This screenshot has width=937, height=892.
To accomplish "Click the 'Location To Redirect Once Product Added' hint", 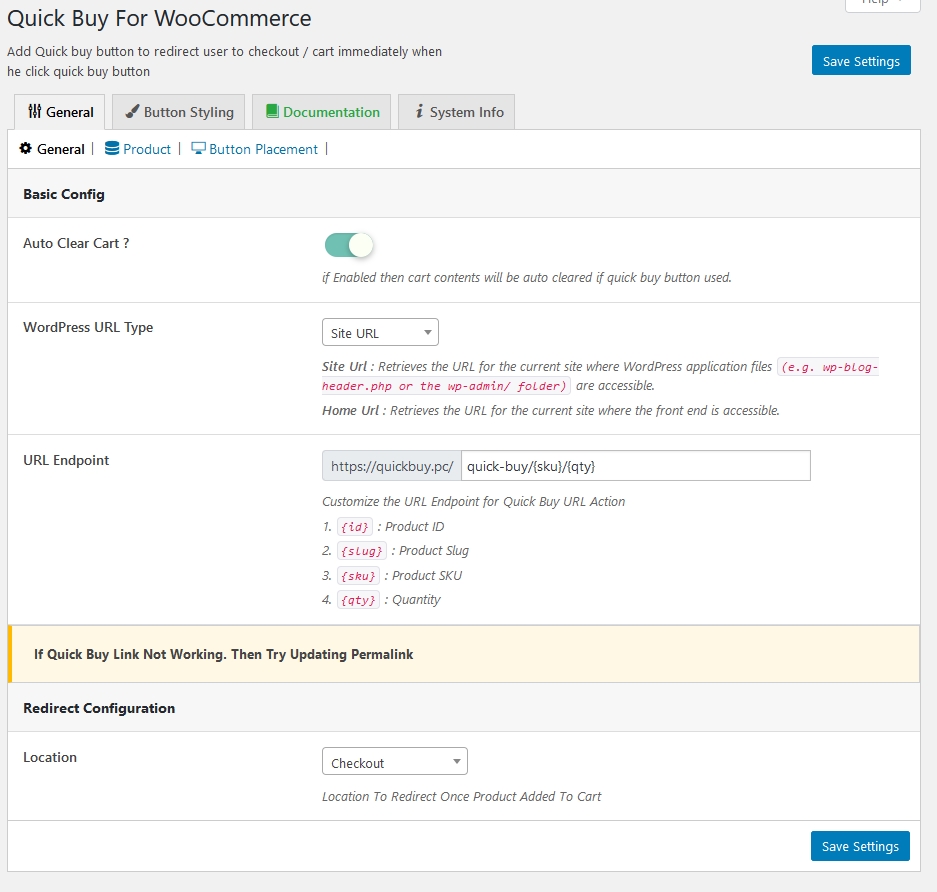I will [x=461, y=796].
